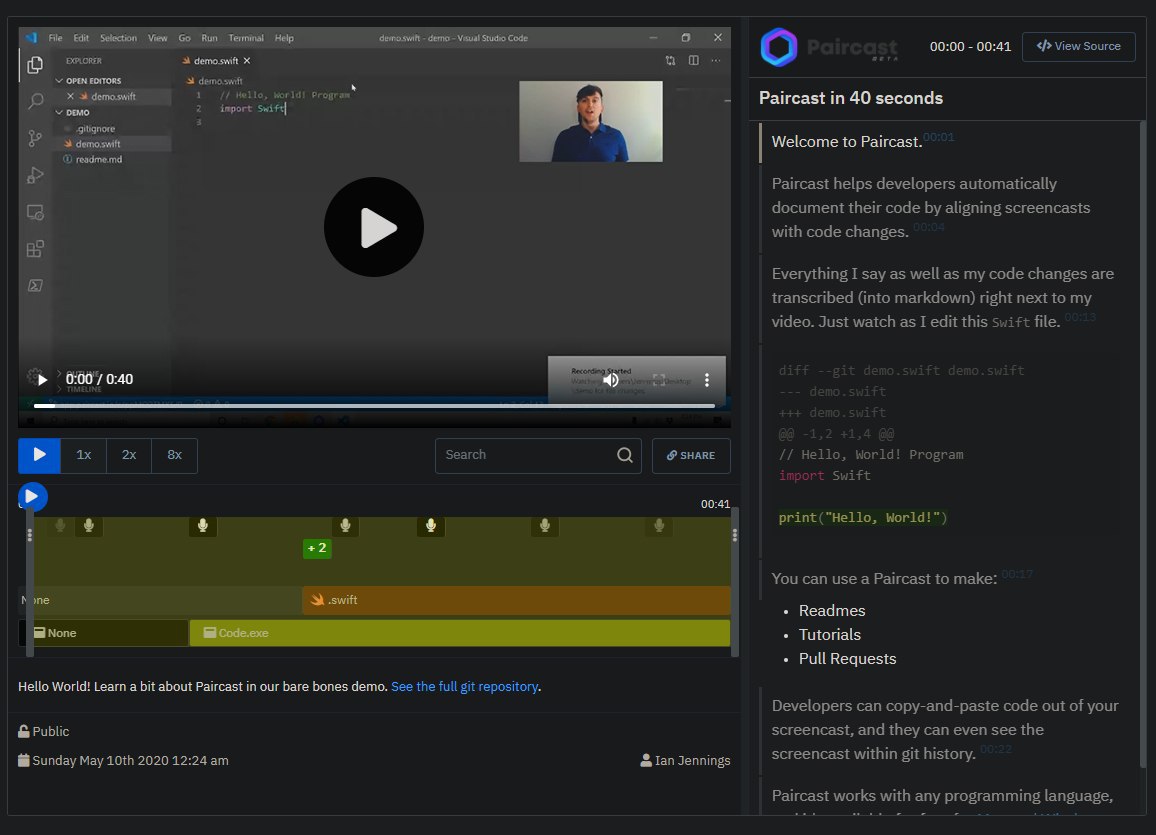Select readme.md in the video's VS Code explorer
The height and width of the screenshot is (835, 1156).
pos(99,160)
